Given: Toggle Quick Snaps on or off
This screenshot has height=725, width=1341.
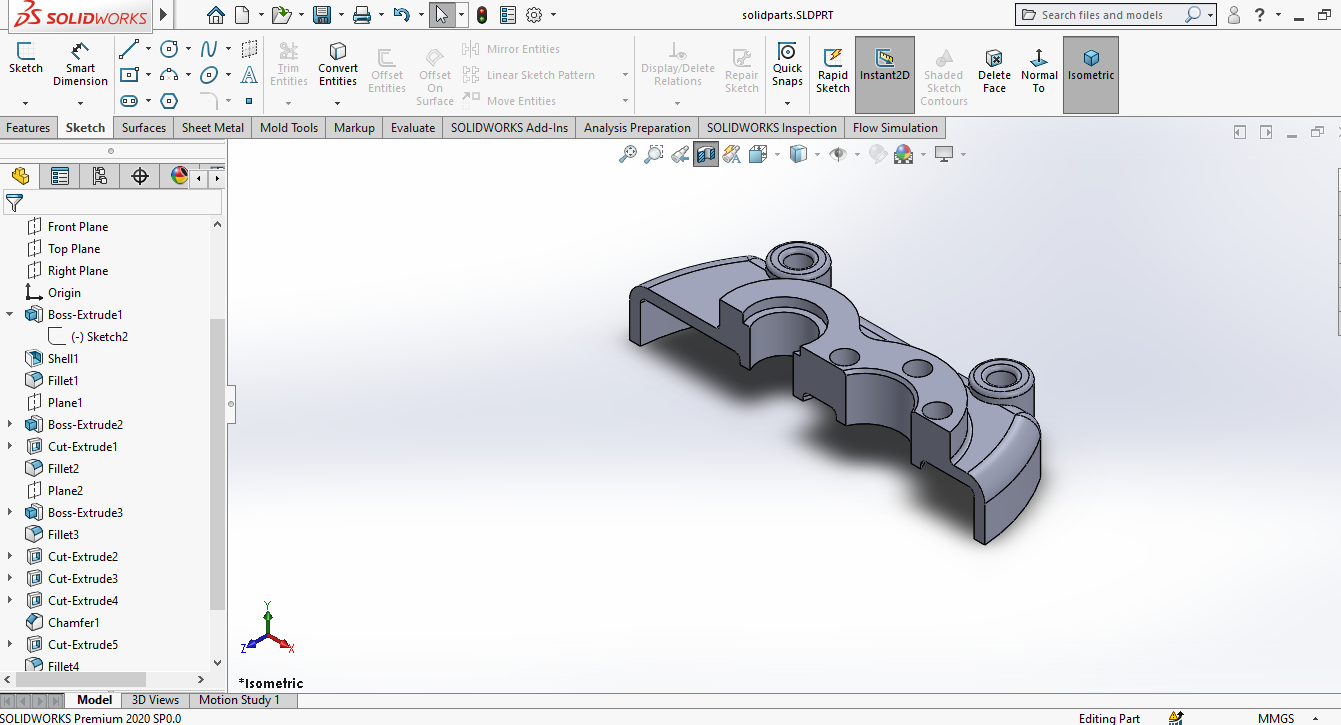Looking at the screenshot, I should coord(787,63).
